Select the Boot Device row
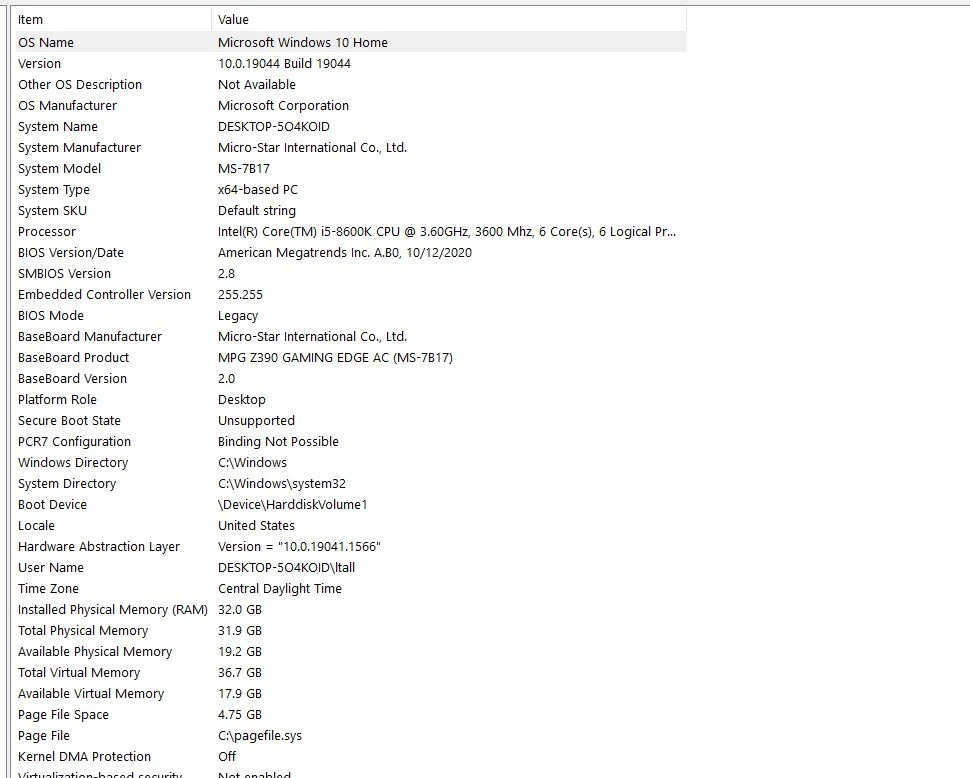Screen dimensions: 970x778 (351, 505)
